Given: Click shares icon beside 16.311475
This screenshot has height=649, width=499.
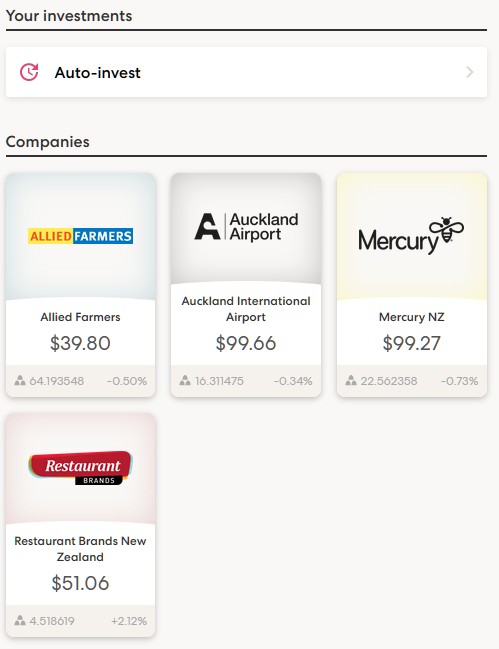Looking at the screenshot, I should pos(185,380).
